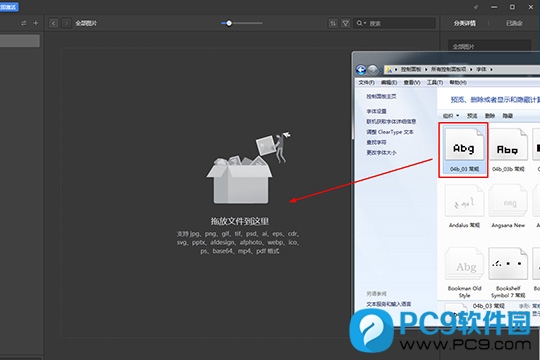The height and width of the screenshot is (360, 540).
Task: Click 所有控制面板项 in the address breadcrumb
Action: tap(448, 70)
